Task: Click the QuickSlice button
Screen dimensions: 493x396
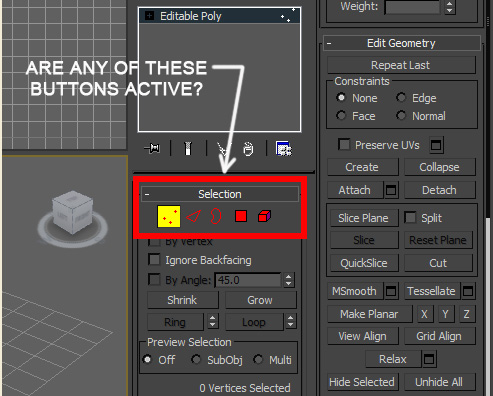Action: point(364,263)
